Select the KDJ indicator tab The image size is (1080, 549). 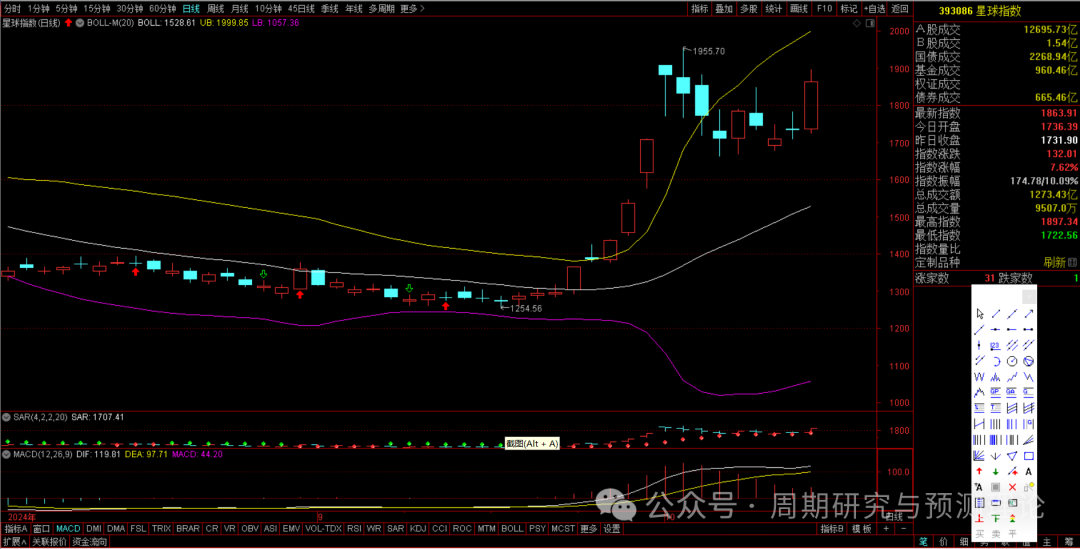(x=418, y=528)
